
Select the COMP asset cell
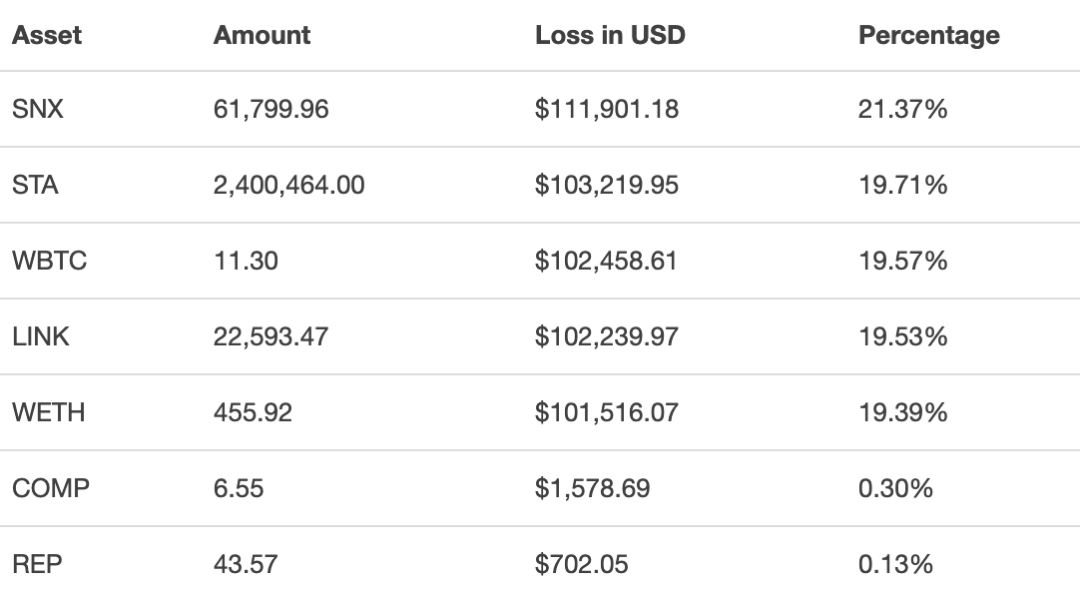pos(51,488)
